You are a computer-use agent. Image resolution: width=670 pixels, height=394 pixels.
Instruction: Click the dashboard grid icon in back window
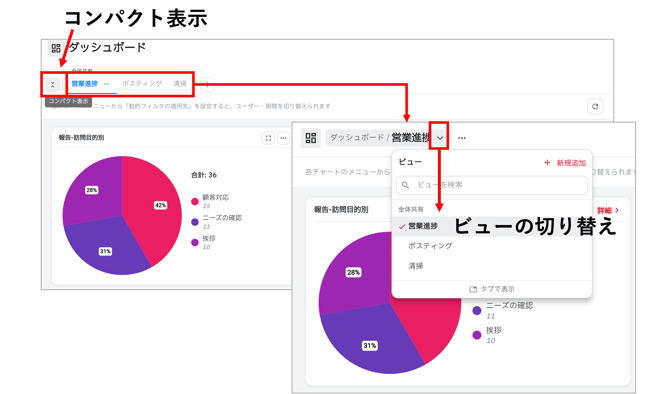point(56,48)
